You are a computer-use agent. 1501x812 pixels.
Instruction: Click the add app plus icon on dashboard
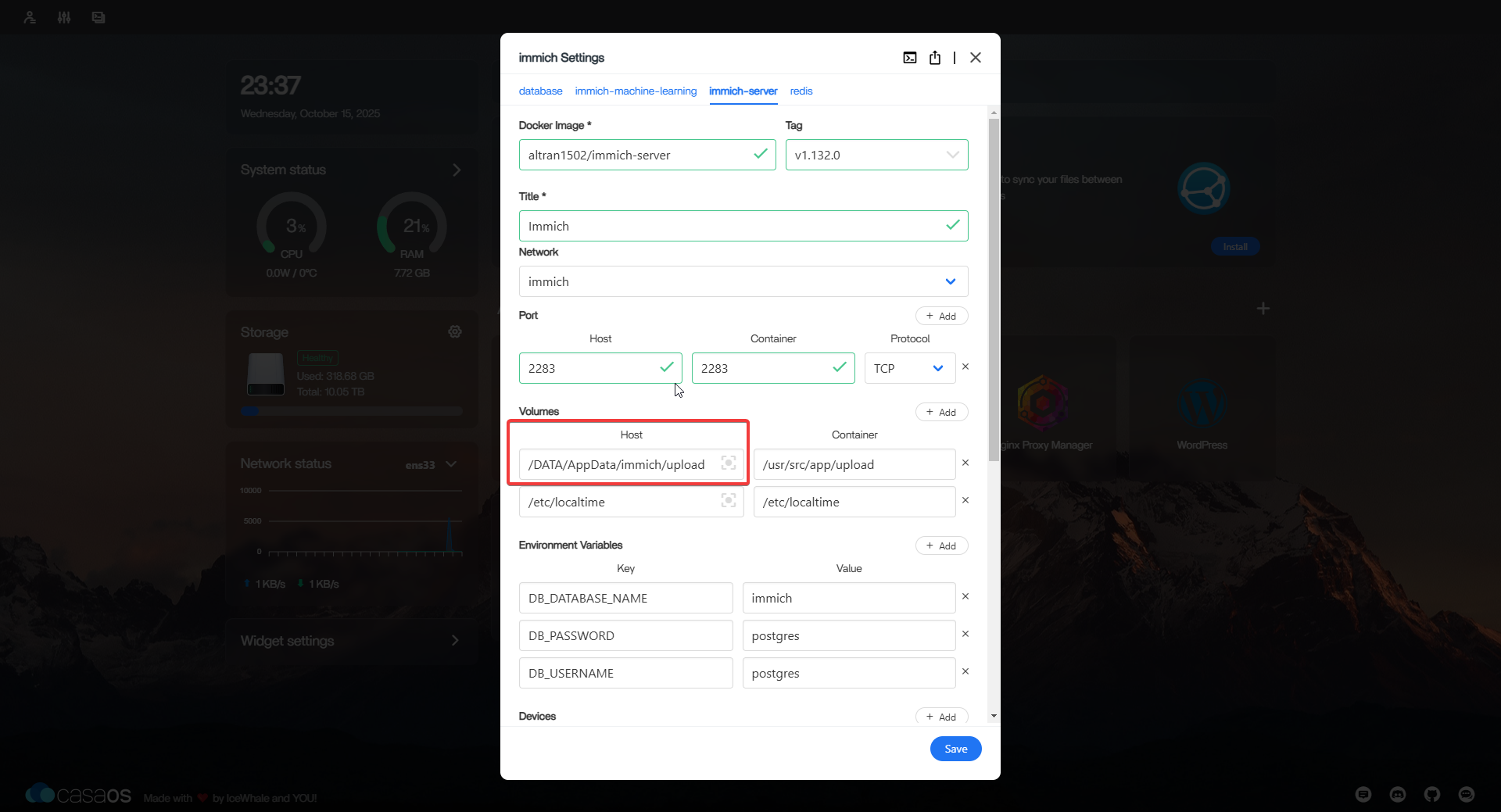click(1263, 309)
